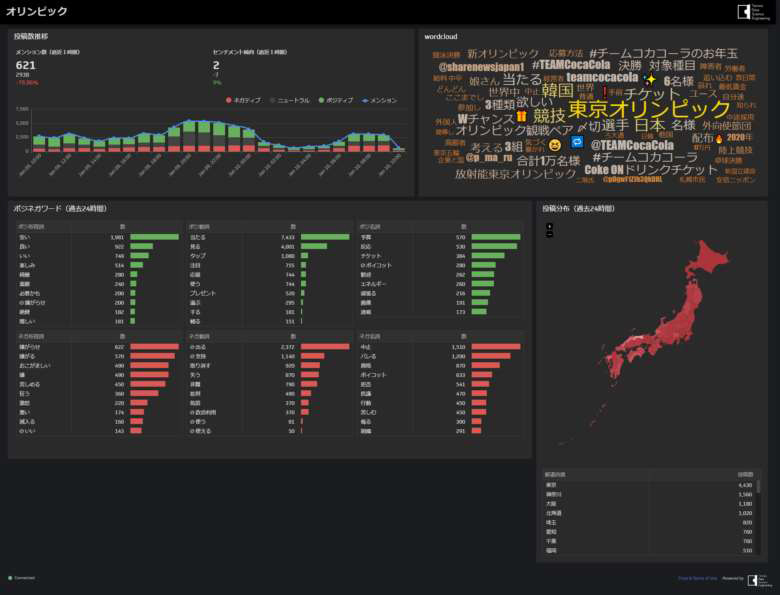Image resolution: width=780 pixels, height=595 pixels.
Task: Select the タップ row in the positive verbs table
Action: [269, 256]
